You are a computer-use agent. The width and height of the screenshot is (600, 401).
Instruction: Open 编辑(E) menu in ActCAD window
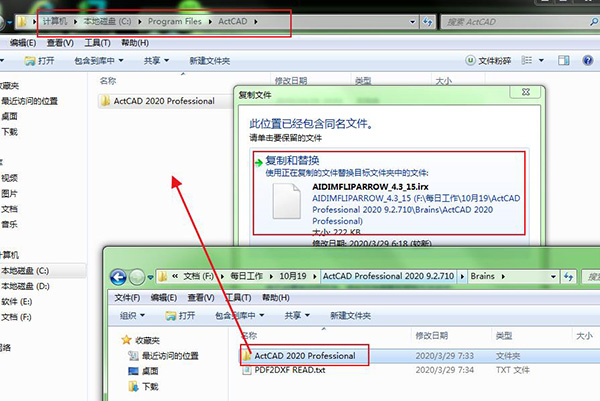click(23, 43)
